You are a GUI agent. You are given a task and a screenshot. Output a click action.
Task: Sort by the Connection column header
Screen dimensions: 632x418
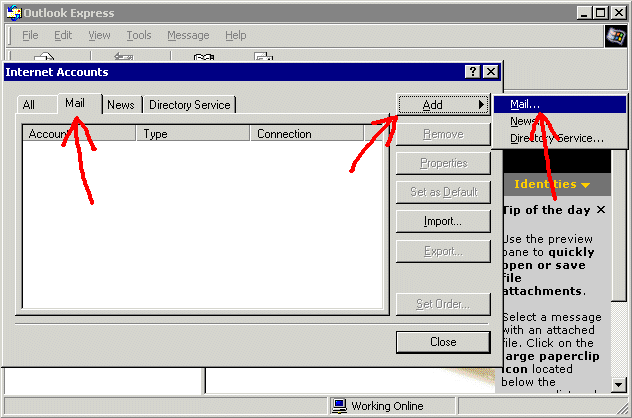click(307, 133)
